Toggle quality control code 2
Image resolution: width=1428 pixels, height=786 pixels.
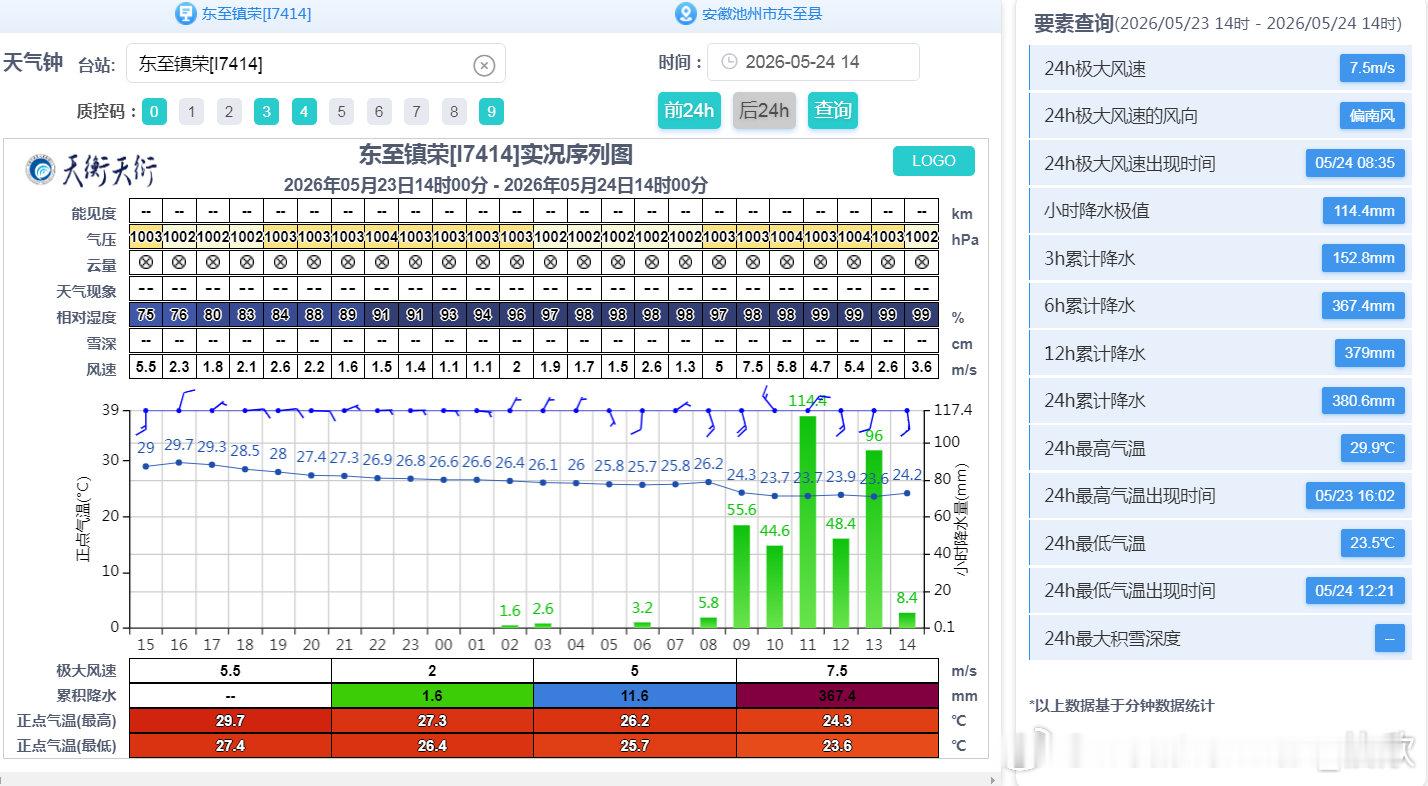coord(229,111)
